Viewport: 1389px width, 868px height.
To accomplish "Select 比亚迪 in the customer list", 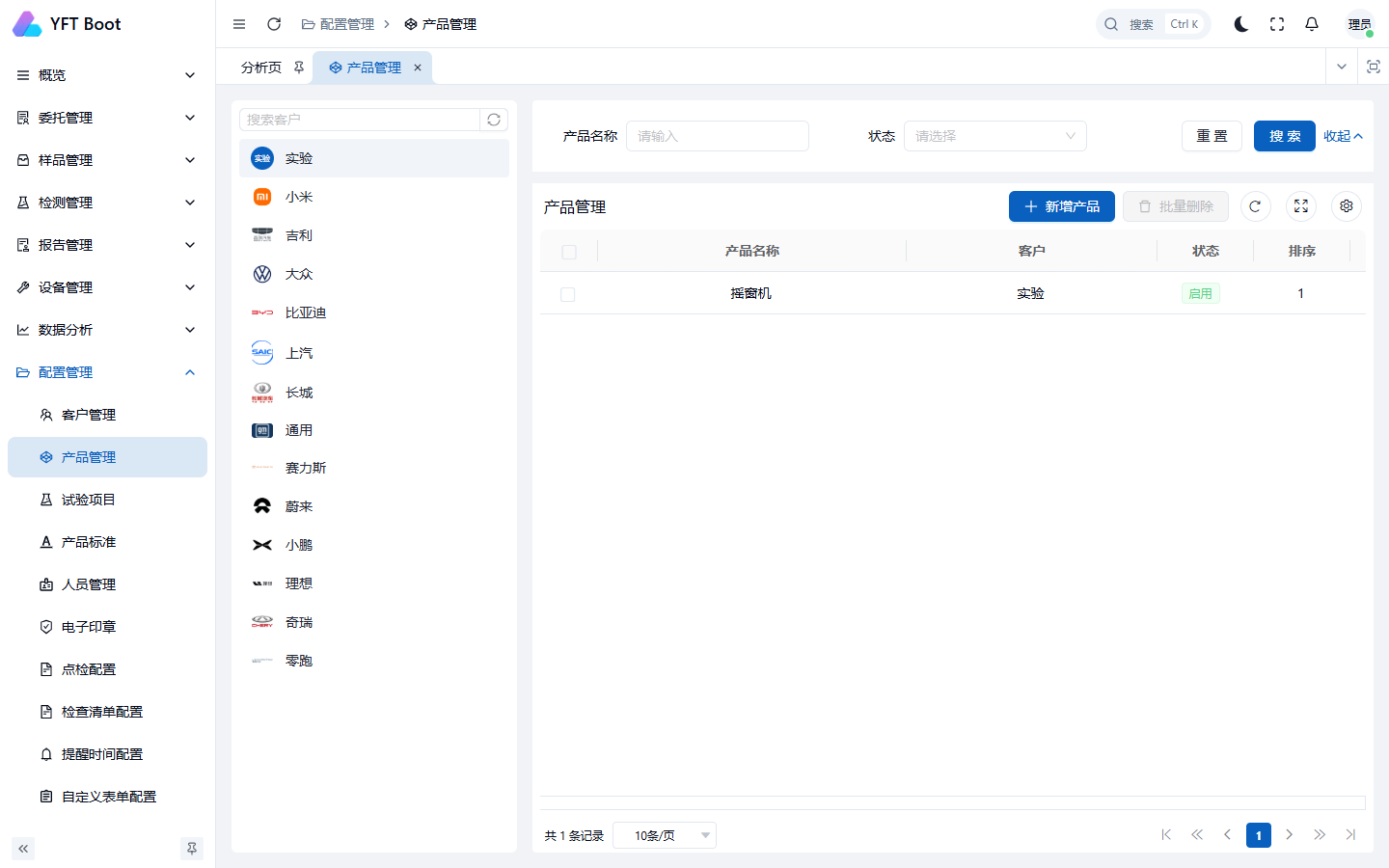I will tap(374, 312).
